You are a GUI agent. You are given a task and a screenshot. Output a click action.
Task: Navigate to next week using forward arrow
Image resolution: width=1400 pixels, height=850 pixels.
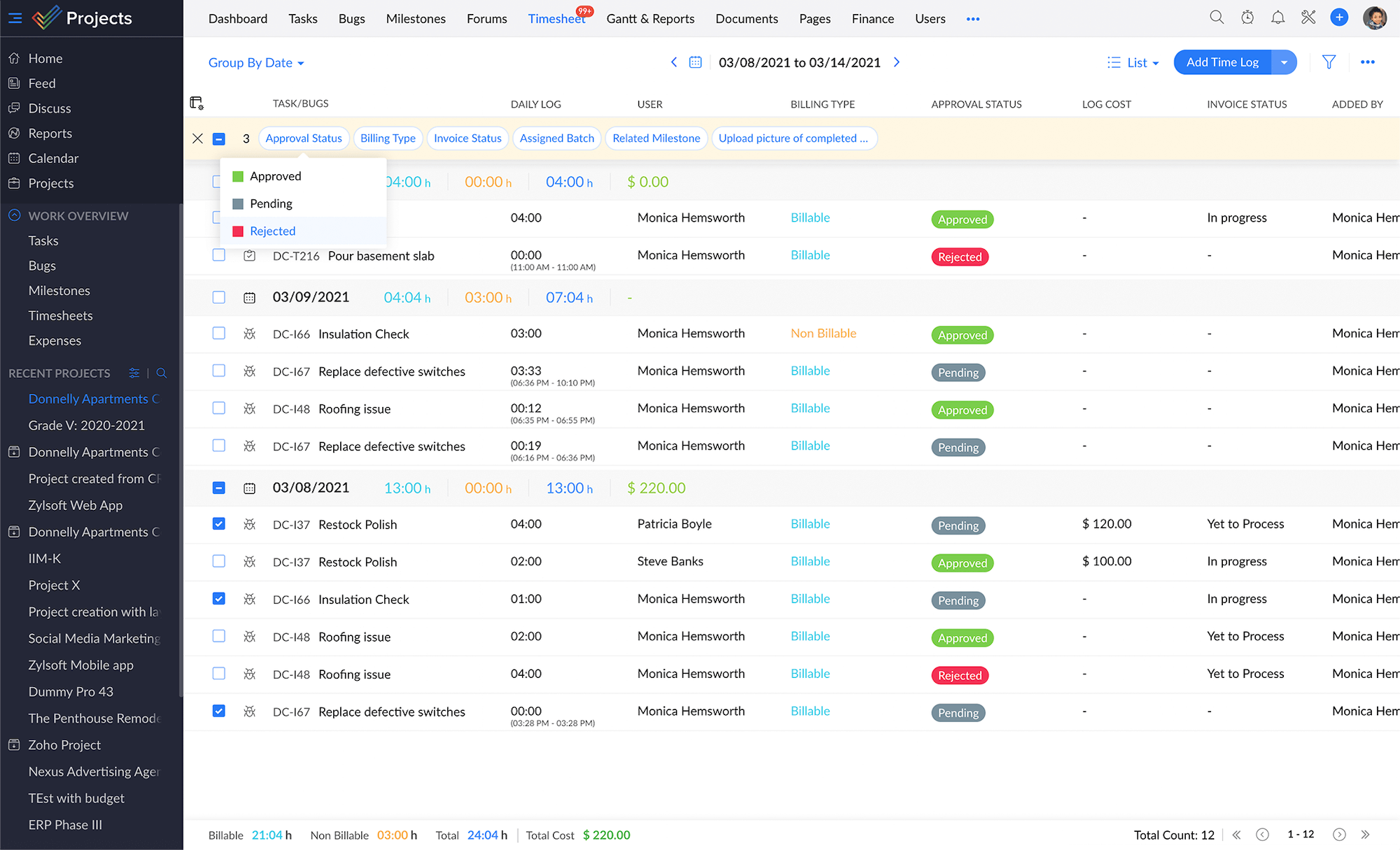point(896,62)
